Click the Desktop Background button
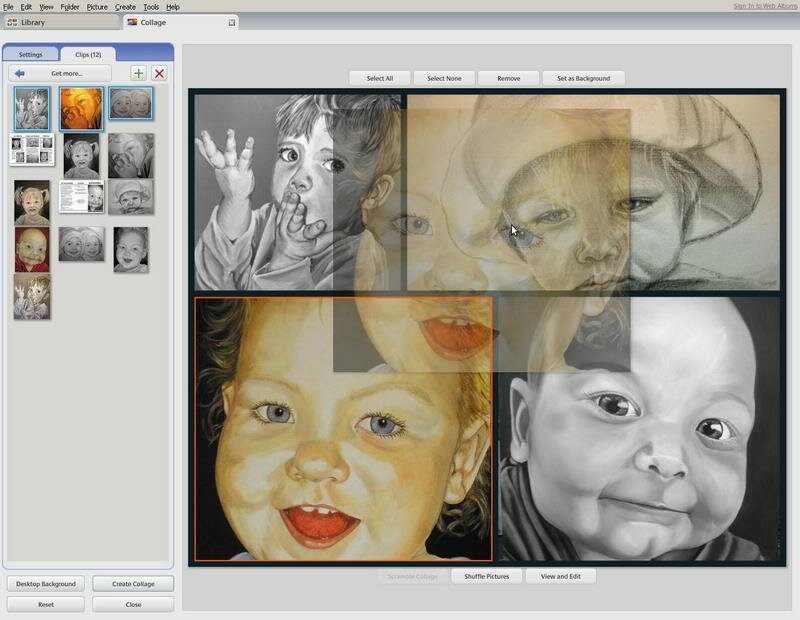 point(46,584)
